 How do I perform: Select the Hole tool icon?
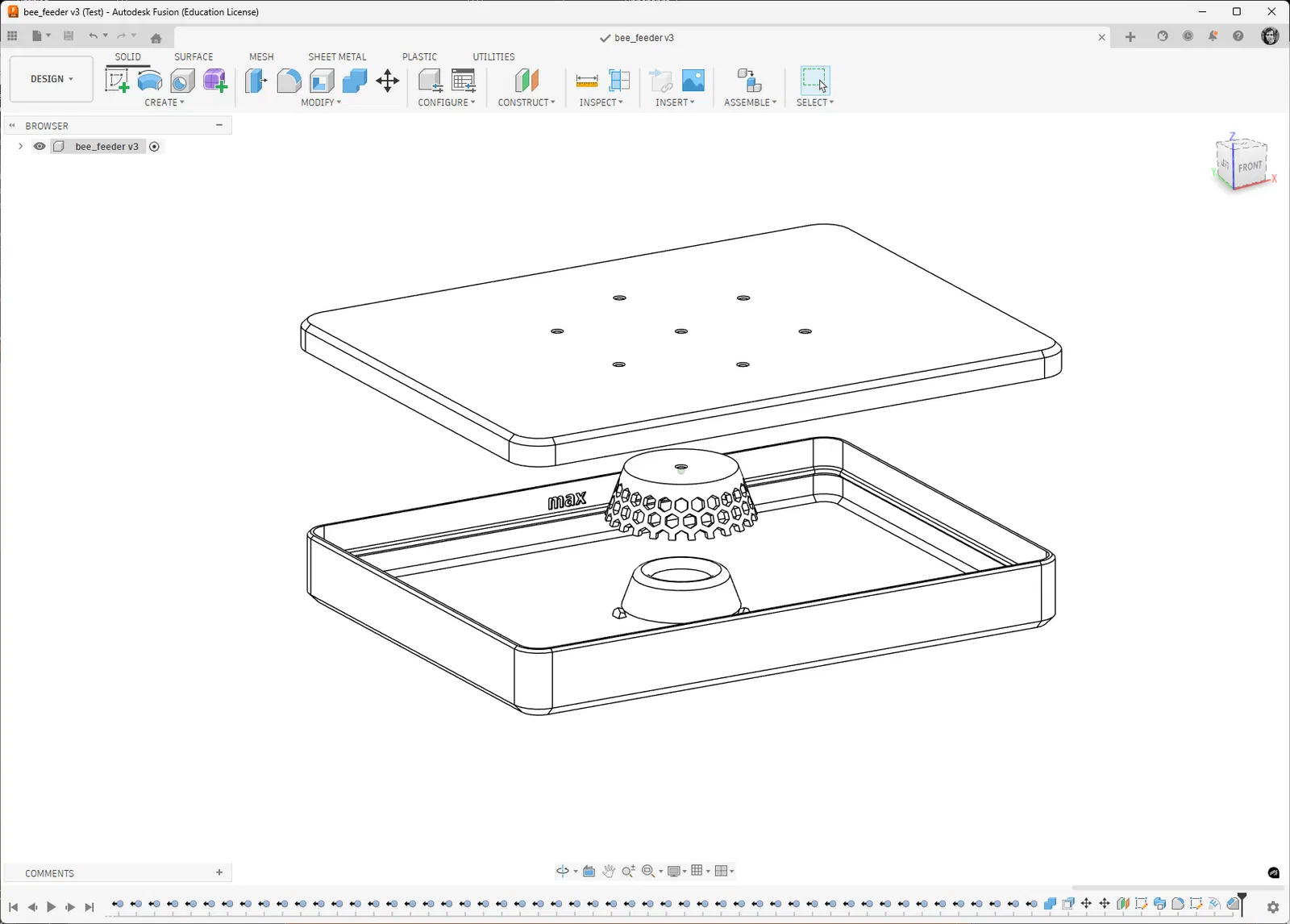click(182, 81)
